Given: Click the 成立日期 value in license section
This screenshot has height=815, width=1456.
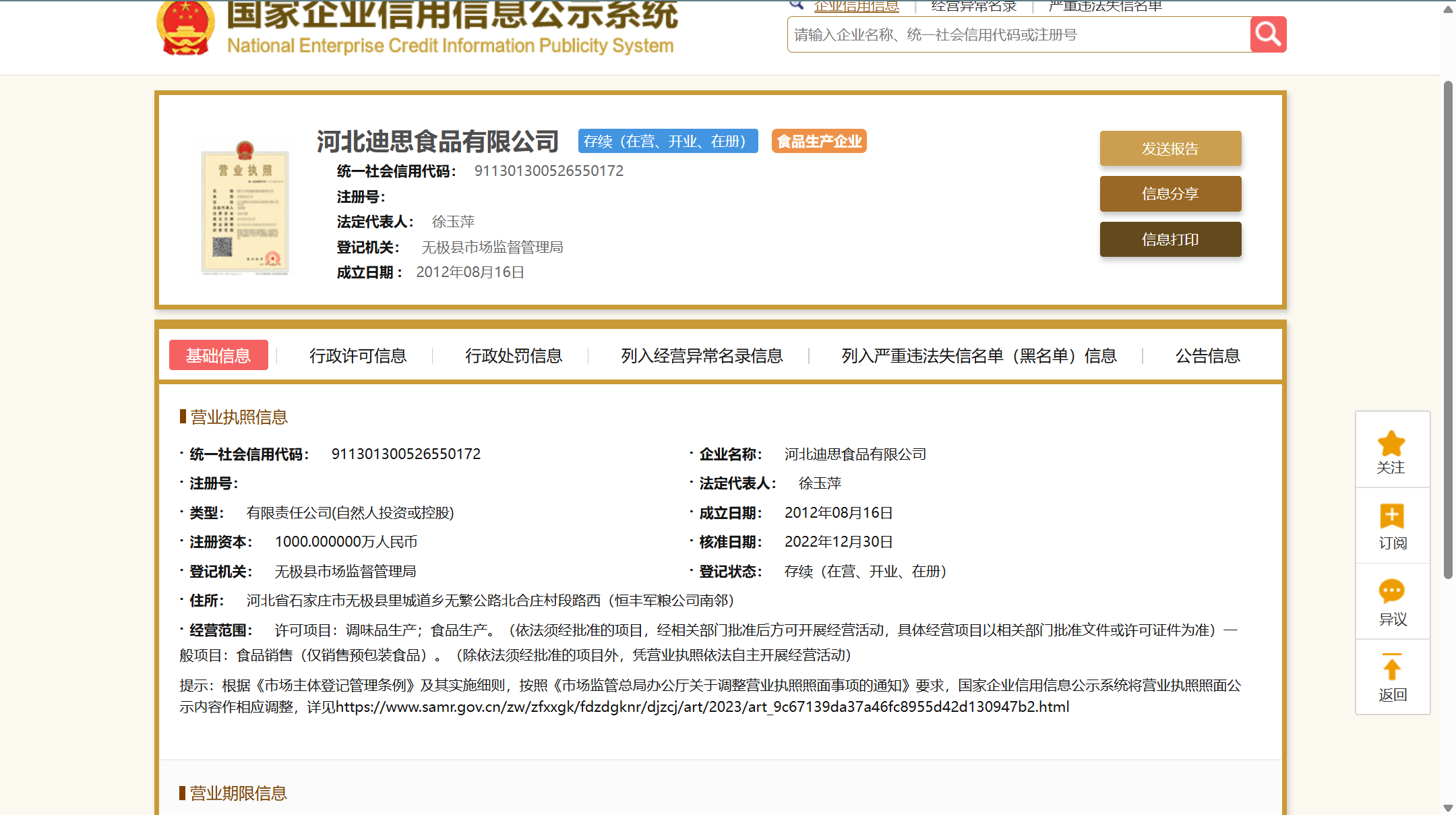Looking at the screenshot, I should pos(839,513).
